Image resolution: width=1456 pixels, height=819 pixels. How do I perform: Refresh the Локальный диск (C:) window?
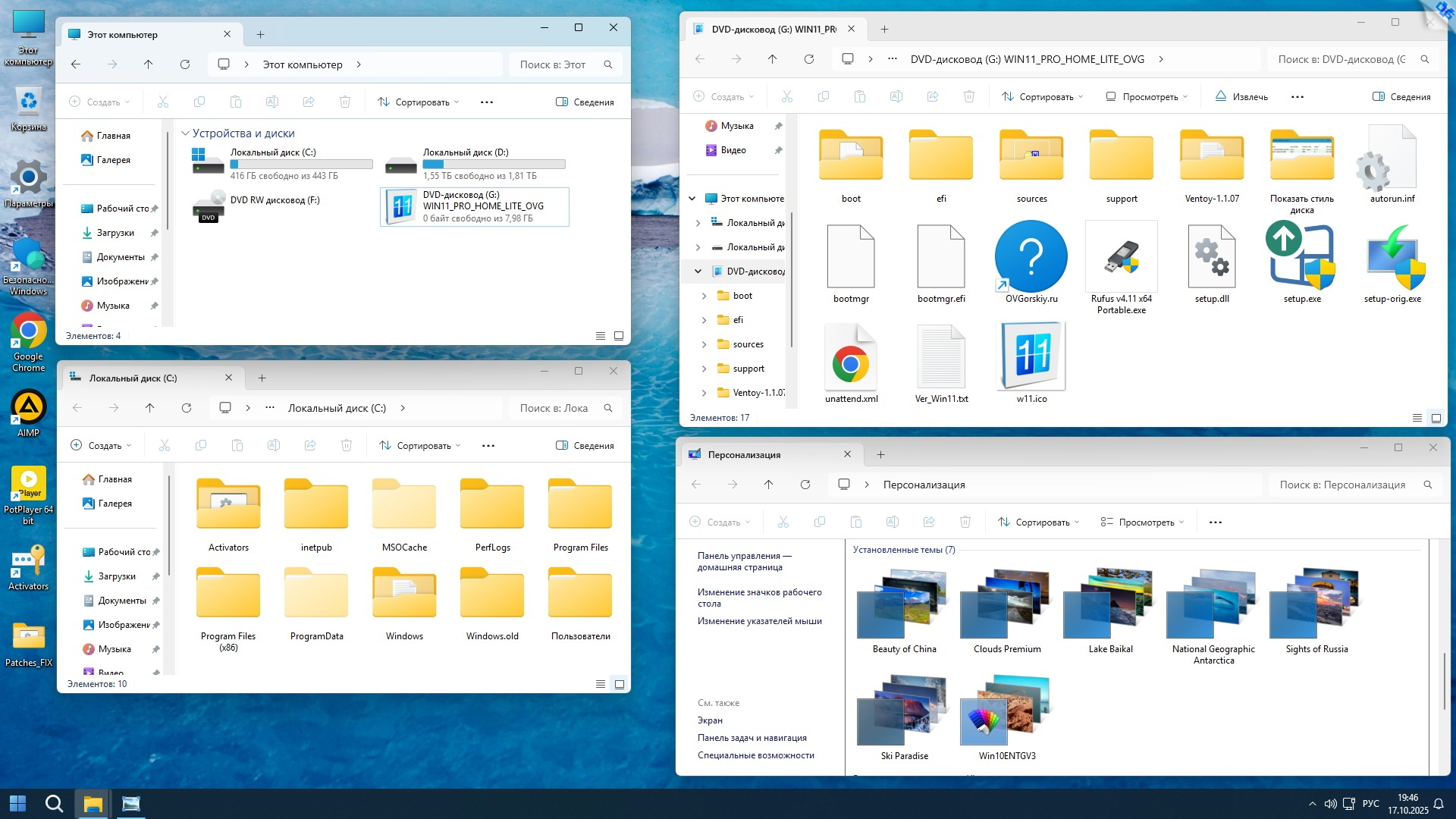pos(187,408)
